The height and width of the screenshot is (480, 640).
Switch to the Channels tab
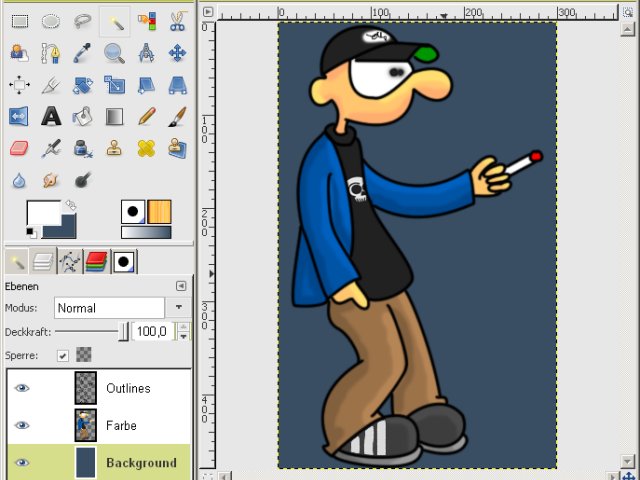(x=96, y=261)
